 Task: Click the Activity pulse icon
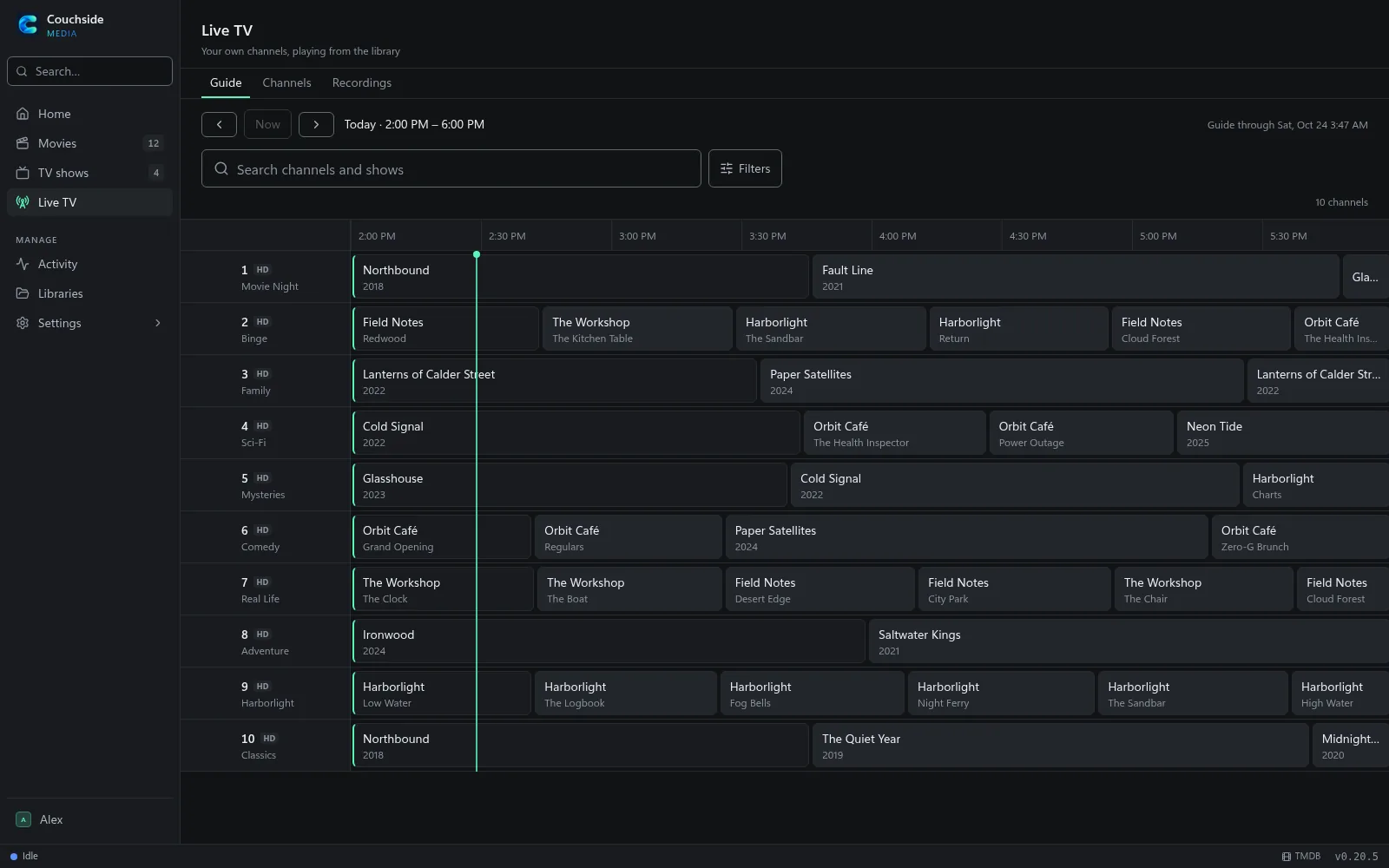pos(23,264)
